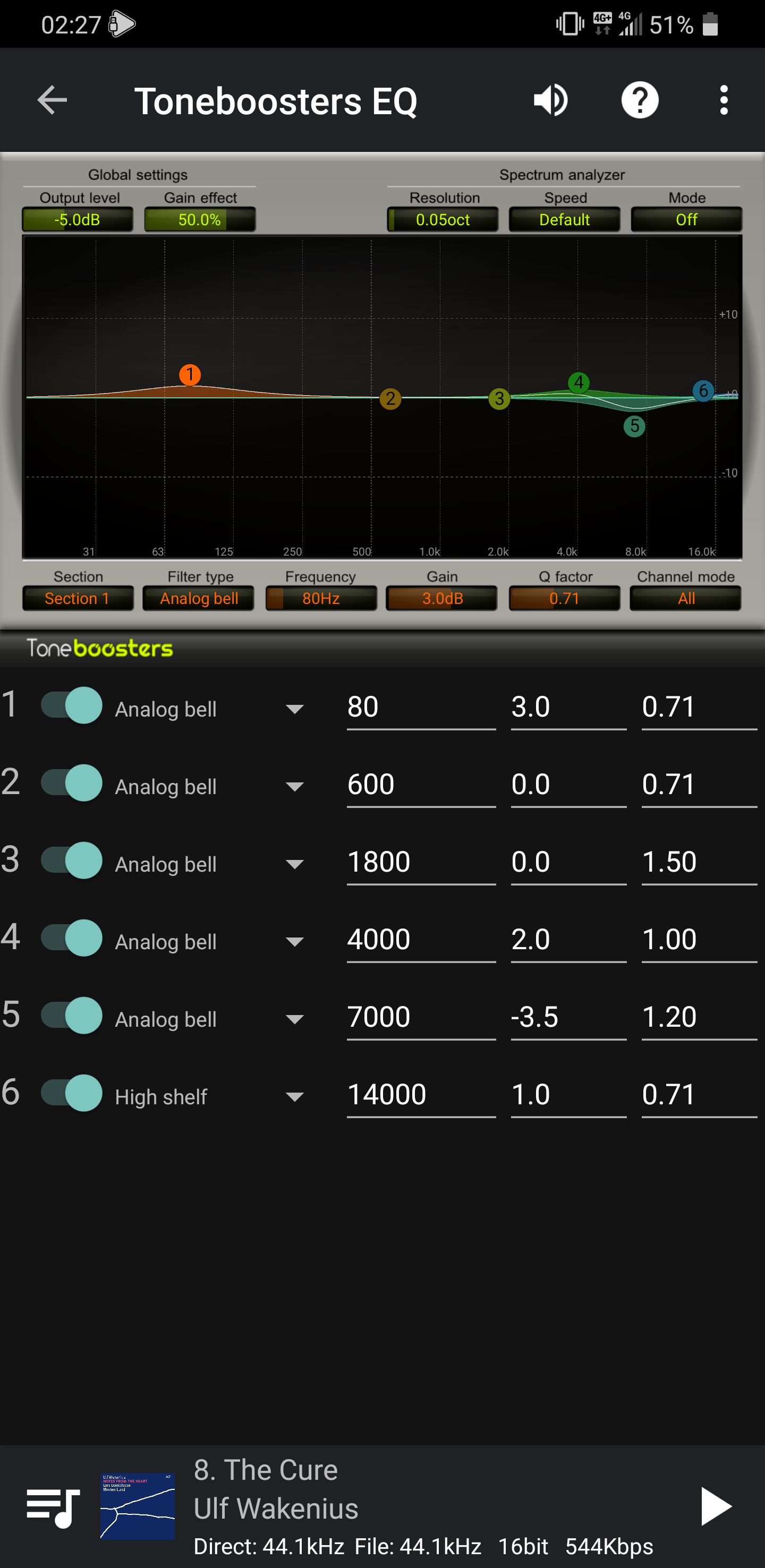Turn off band 3 switch

[x=72, y=860]
